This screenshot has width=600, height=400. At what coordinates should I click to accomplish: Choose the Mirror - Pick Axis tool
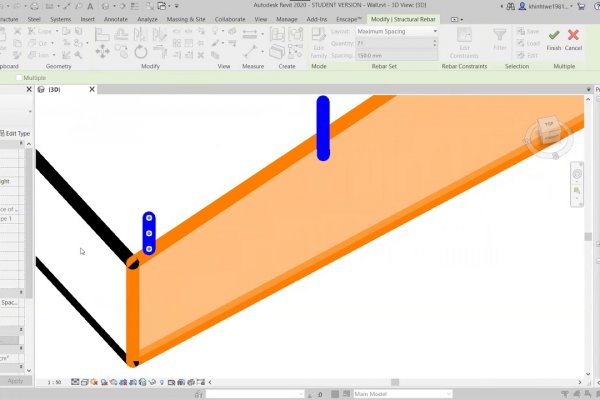pyautogui.click(x=140, y=35)
